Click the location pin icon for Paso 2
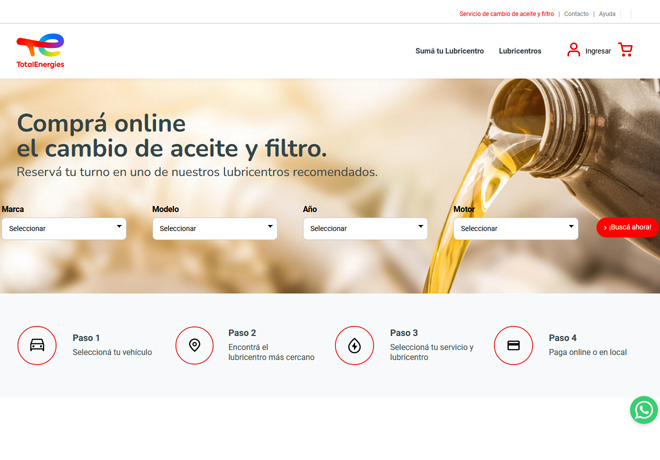This screenshot has height=460, width=660. (194, 346)
